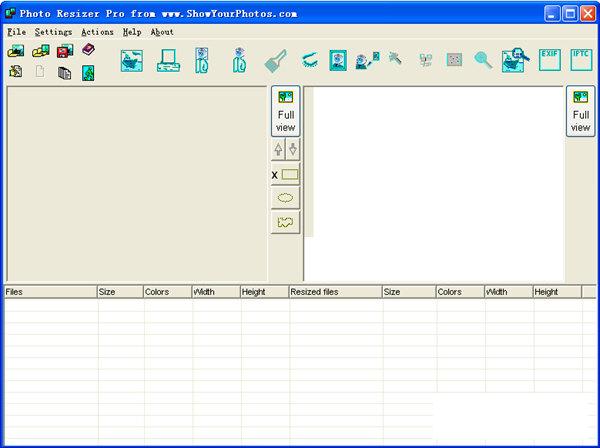Select the irregular freeform selection shape
The height and width of the screenshot is (448, 600).
point(286,222)
